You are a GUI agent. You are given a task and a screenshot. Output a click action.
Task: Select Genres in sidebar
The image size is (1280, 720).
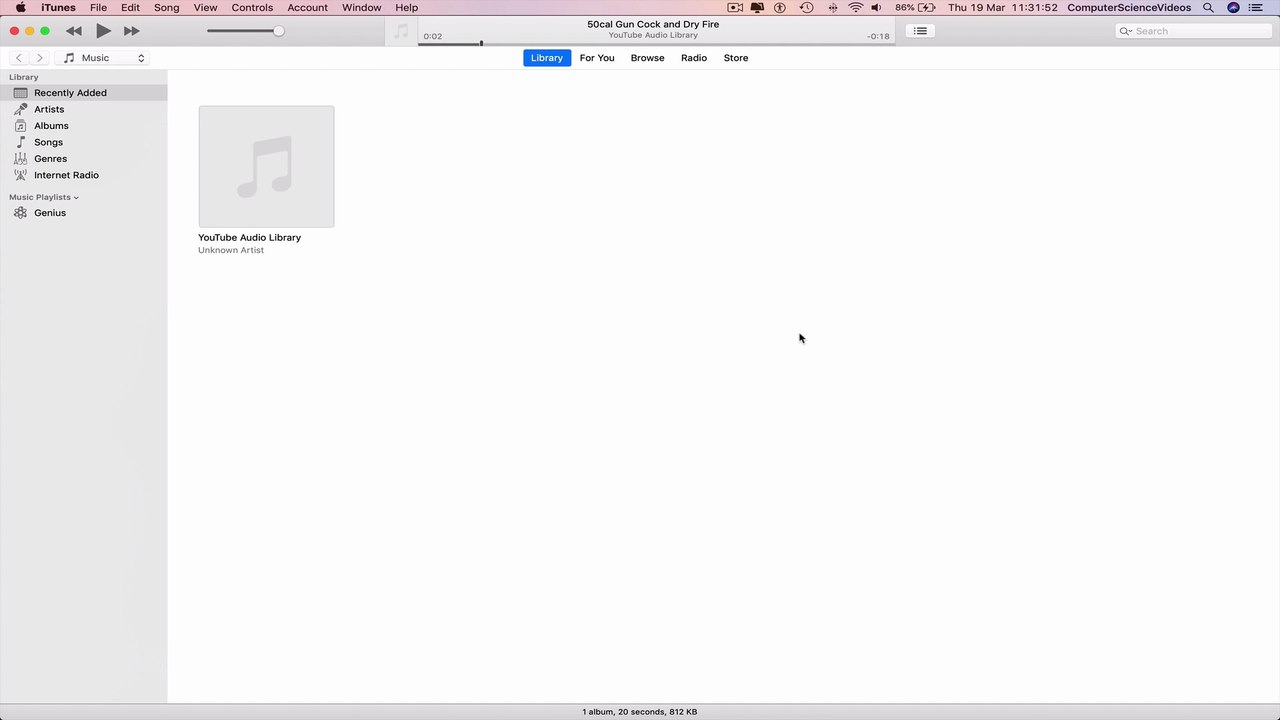[x=84, y=159]
